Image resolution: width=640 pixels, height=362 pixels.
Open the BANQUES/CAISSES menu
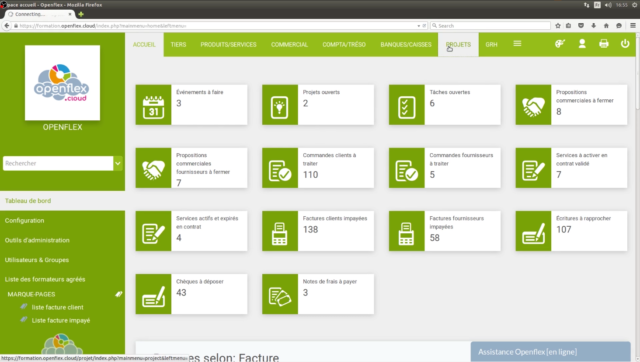pyautogui.click(x=406, y=44)
